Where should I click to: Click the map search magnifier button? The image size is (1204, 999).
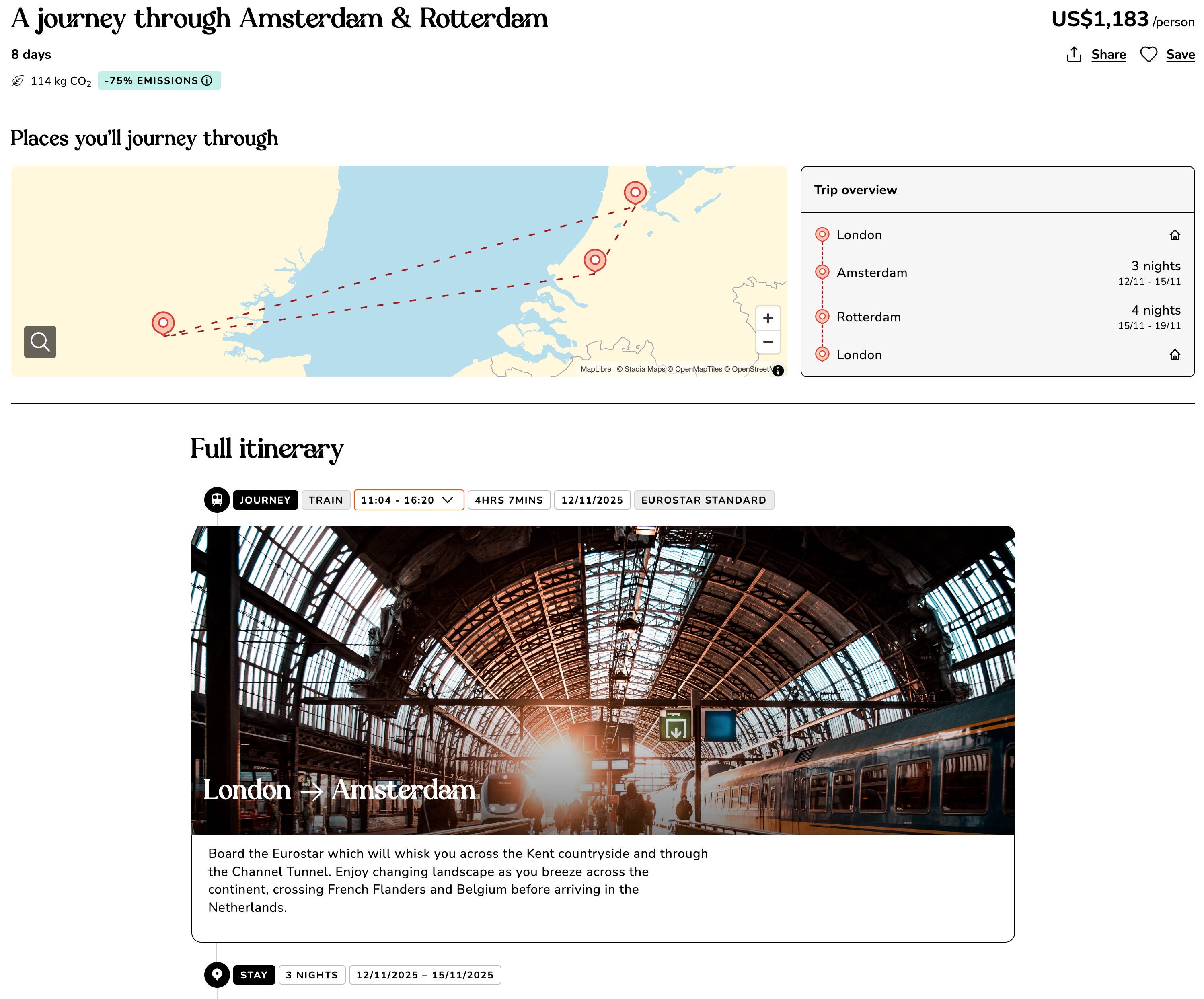[40, 342]
